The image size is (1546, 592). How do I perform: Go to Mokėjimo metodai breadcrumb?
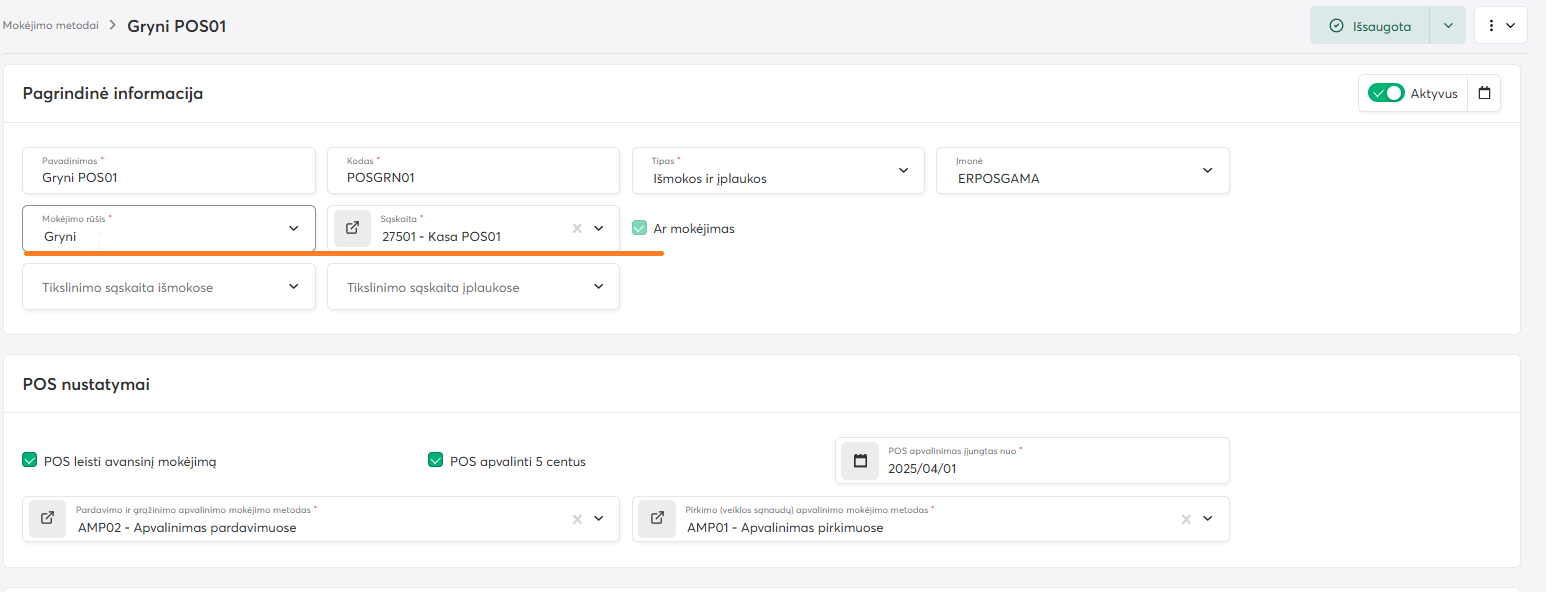tap(50, 26)
